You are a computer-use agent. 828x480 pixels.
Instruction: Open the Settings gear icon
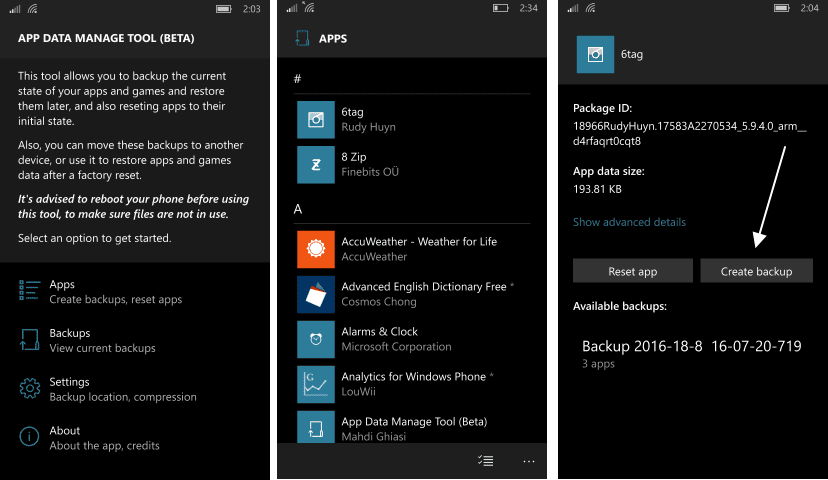tap(30, 388)
